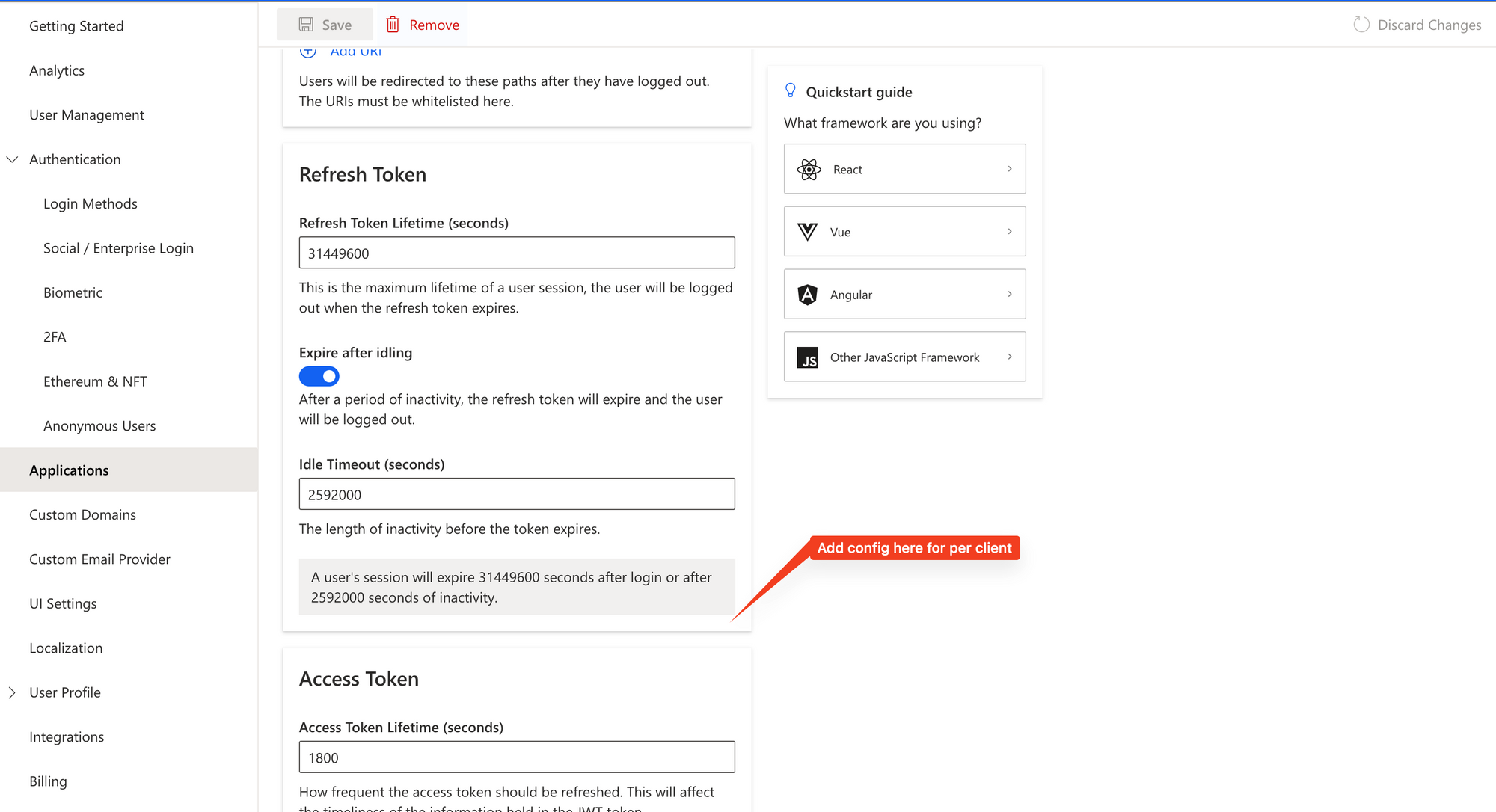Open the Applications sidebar item
Screen dimensions: 1496x812
(69, 470)
